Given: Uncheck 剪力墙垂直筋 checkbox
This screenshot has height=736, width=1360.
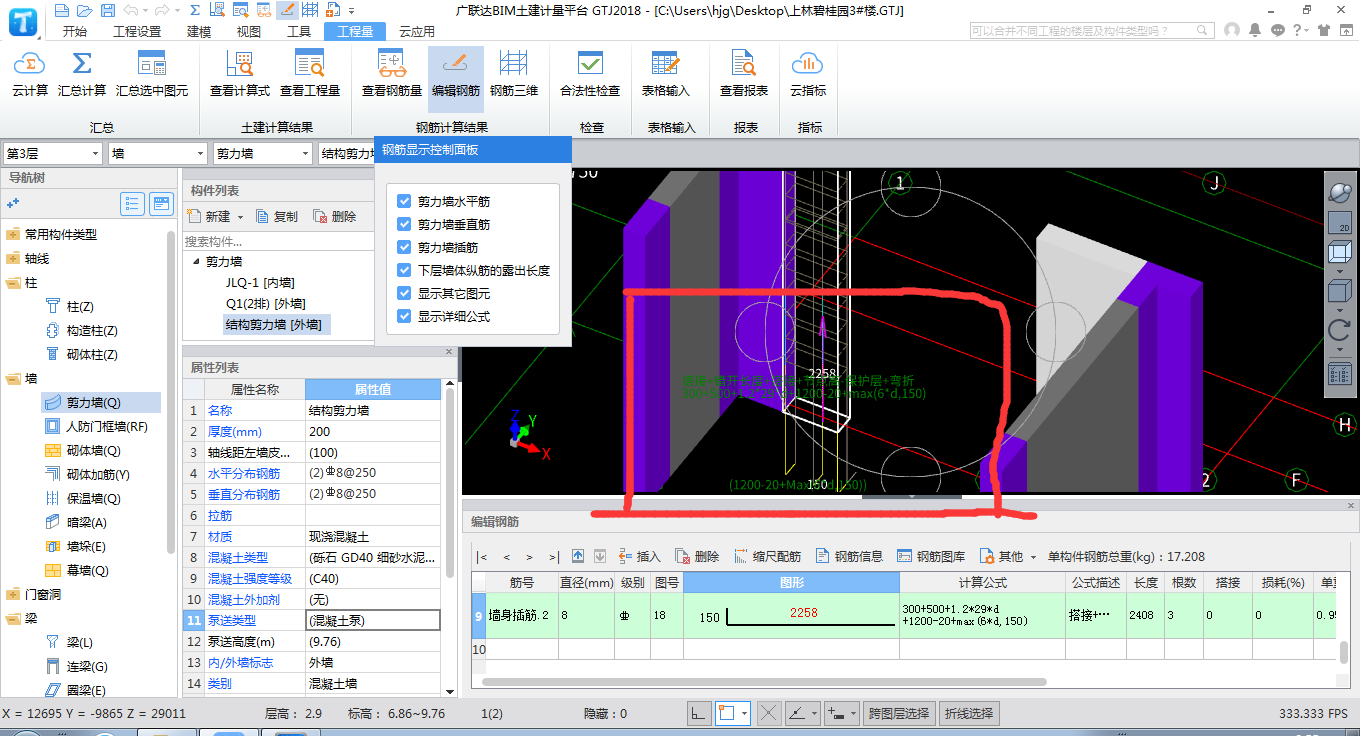Looking at the screenshot, I should coord(404,224).
